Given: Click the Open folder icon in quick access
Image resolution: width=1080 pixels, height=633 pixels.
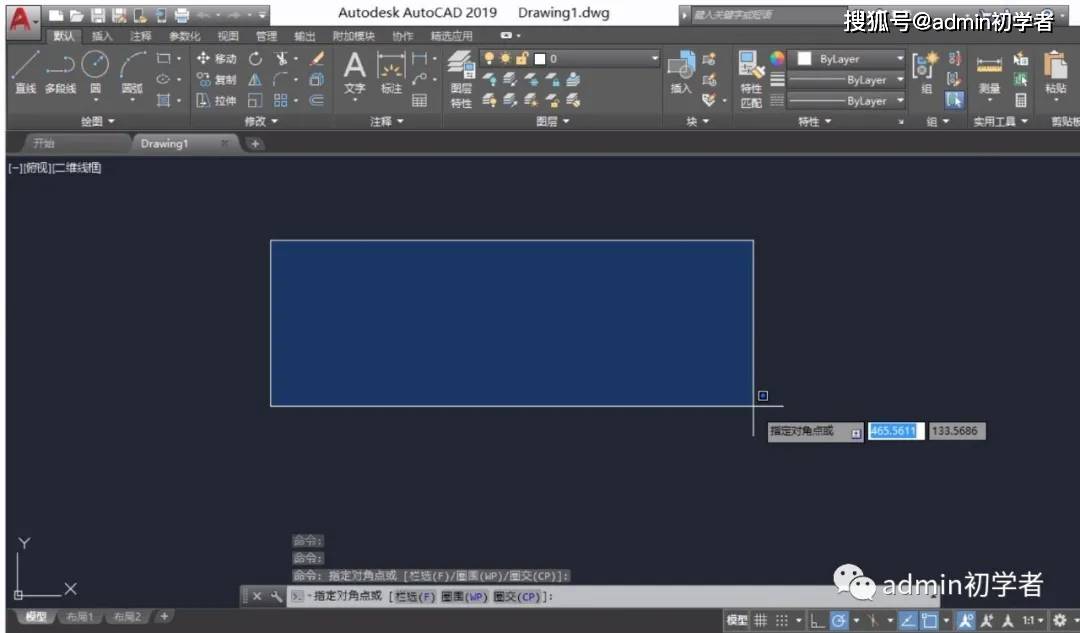Looking at the screenshot, I should coord(76,15).
